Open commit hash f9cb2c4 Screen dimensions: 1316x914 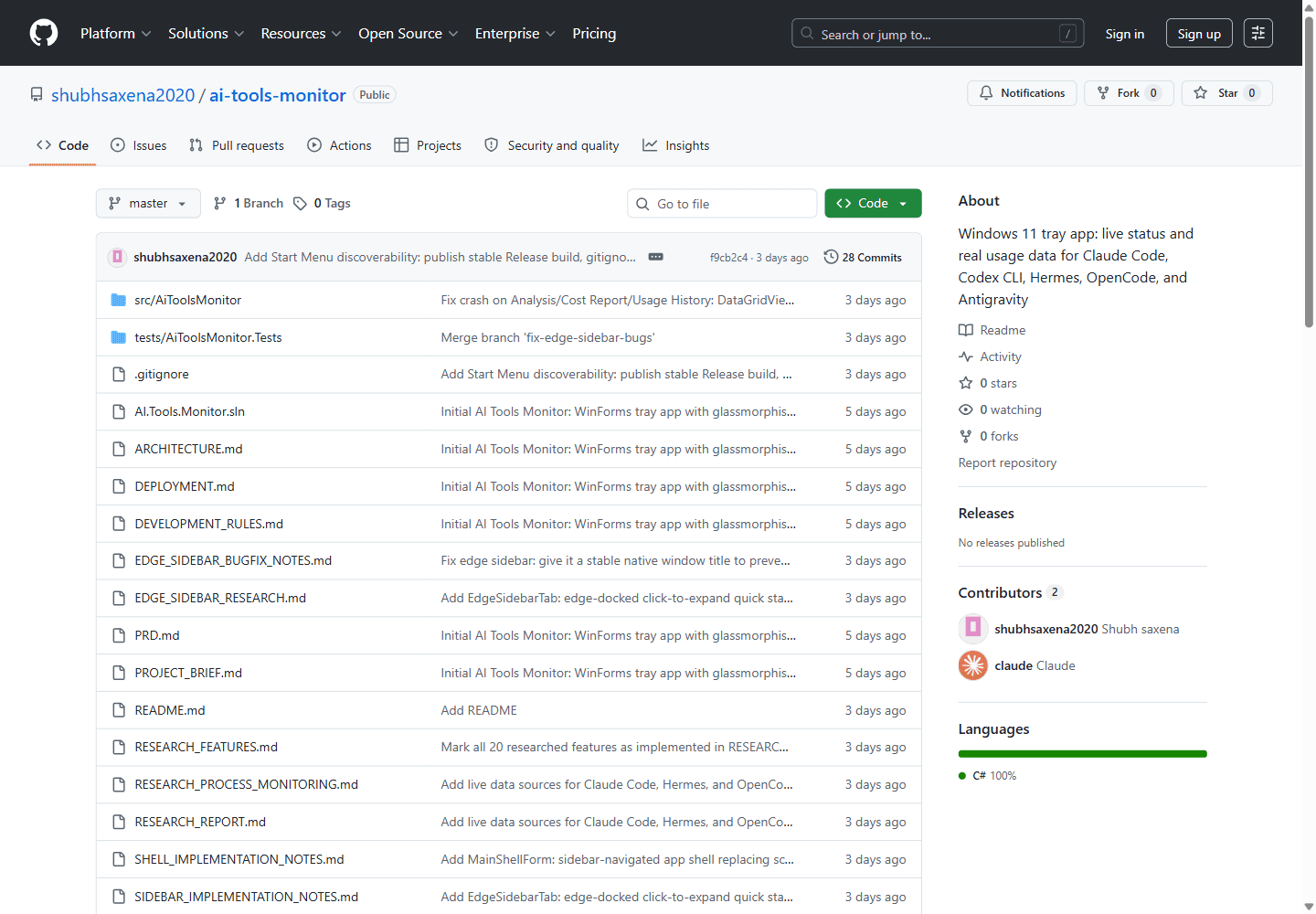[728, 258]
